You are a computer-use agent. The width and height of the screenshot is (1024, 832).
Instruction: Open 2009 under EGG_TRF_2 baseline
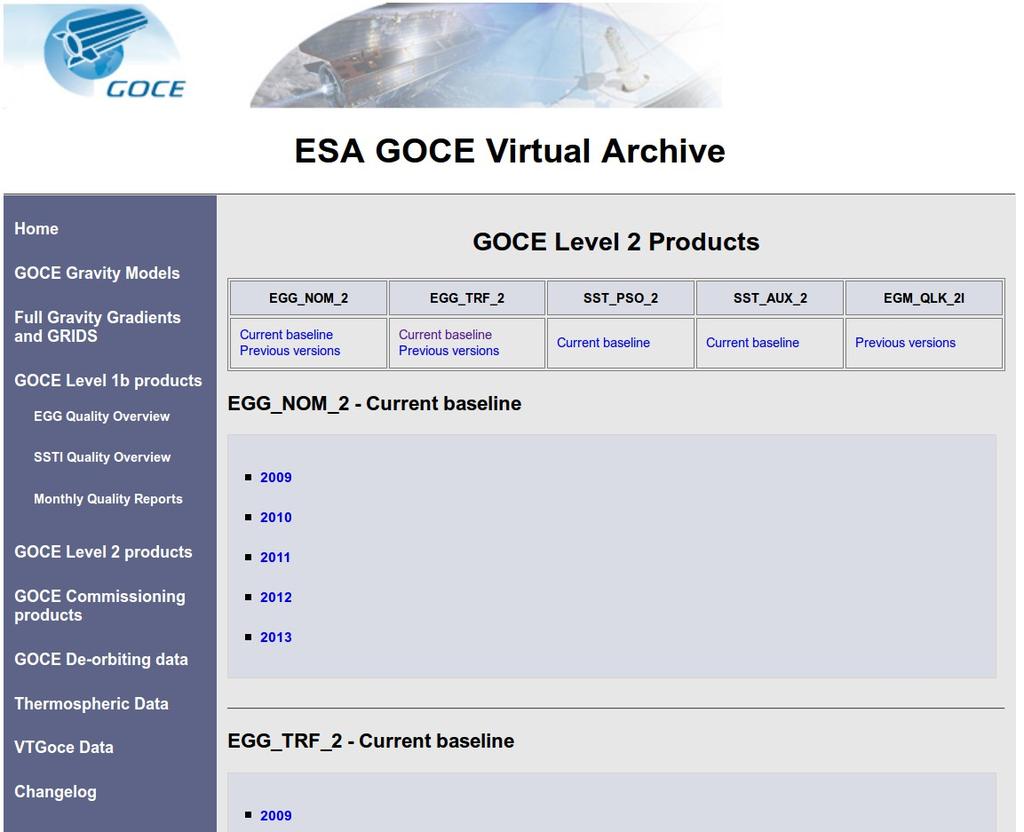[276, 815]
